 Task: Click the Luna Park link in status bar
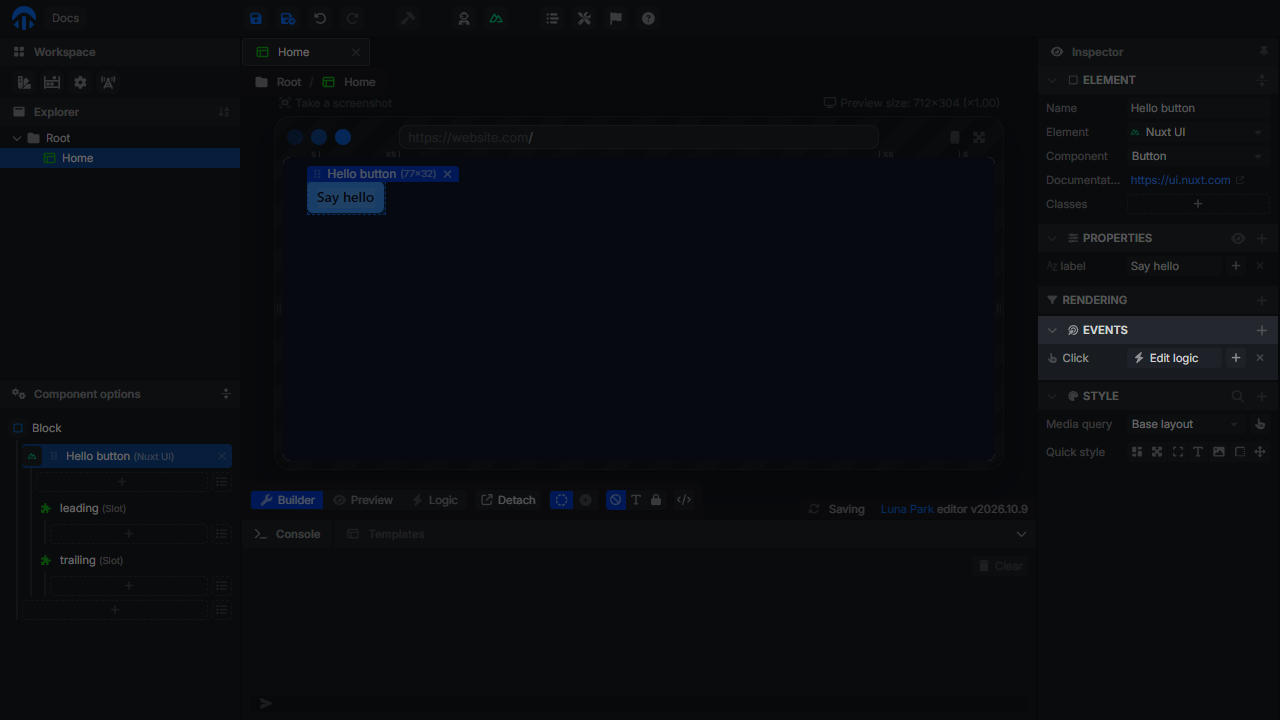(x=907, y=509)
